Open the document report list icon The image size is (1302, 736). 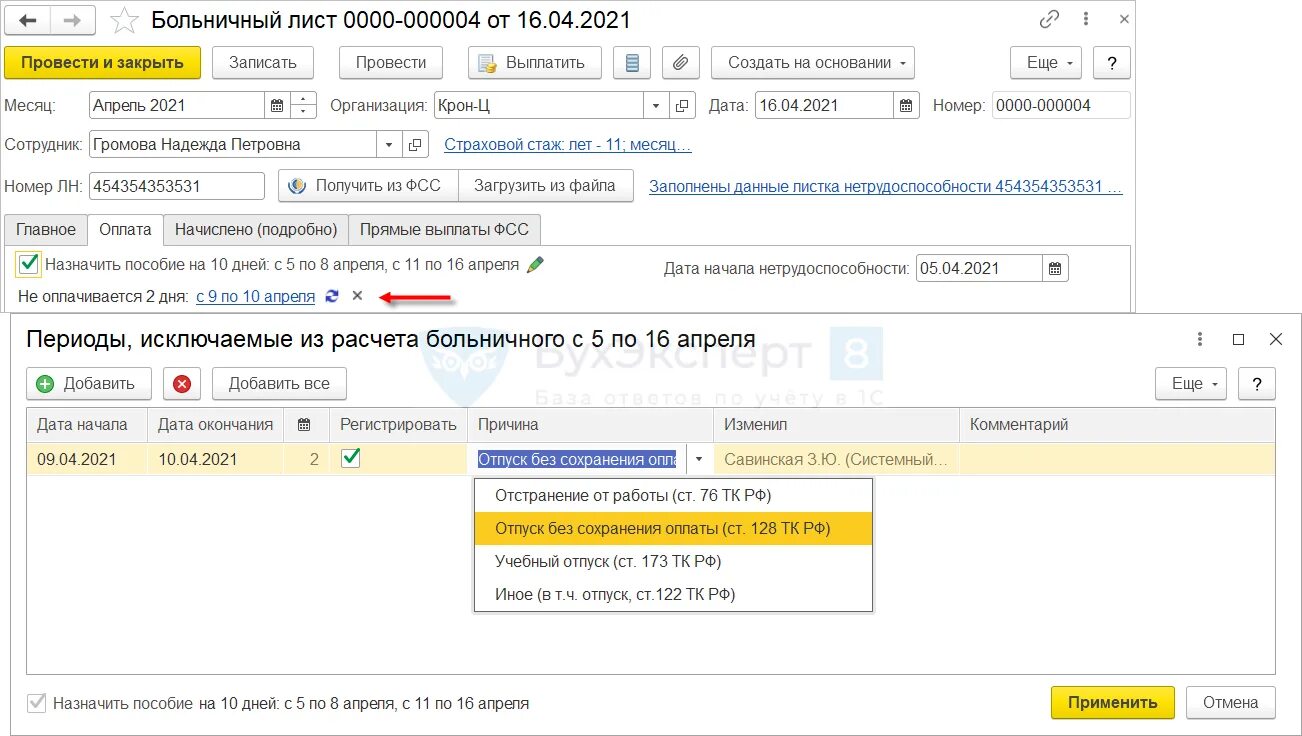tap(632, 62)
